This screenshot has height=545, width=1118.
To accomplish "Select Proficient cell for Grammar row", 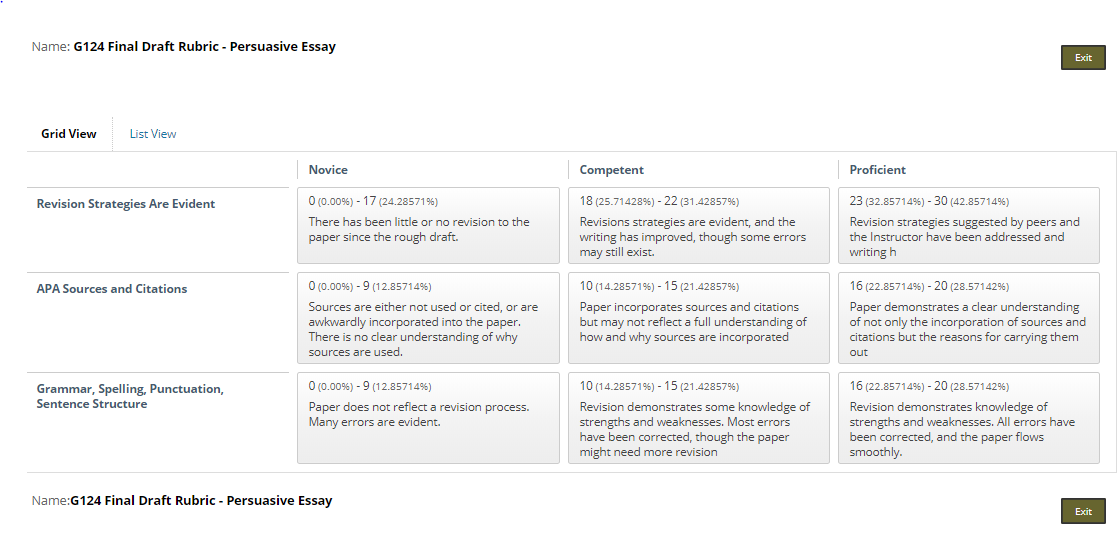I will [969, 418].
